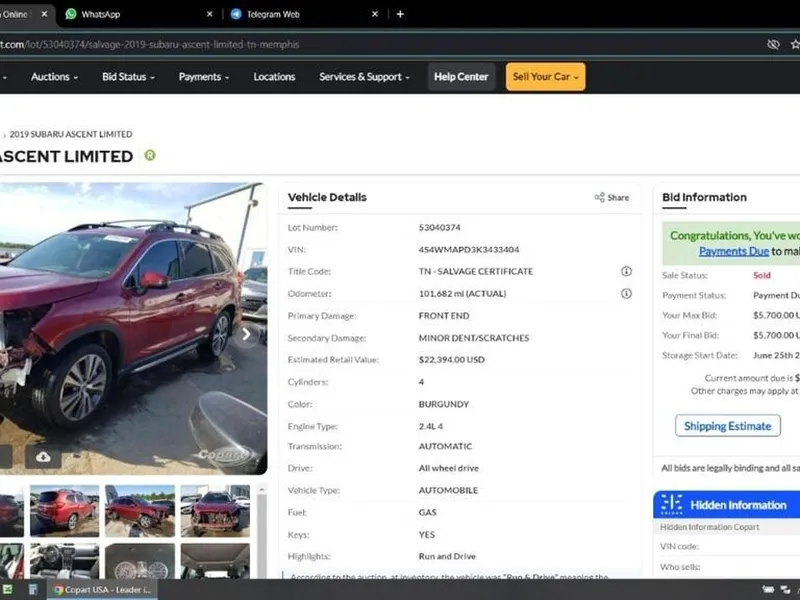This screenshot has width=800, height=600.
Task: Expand the Auctions dropdown menu
Action: click(54, 77)
